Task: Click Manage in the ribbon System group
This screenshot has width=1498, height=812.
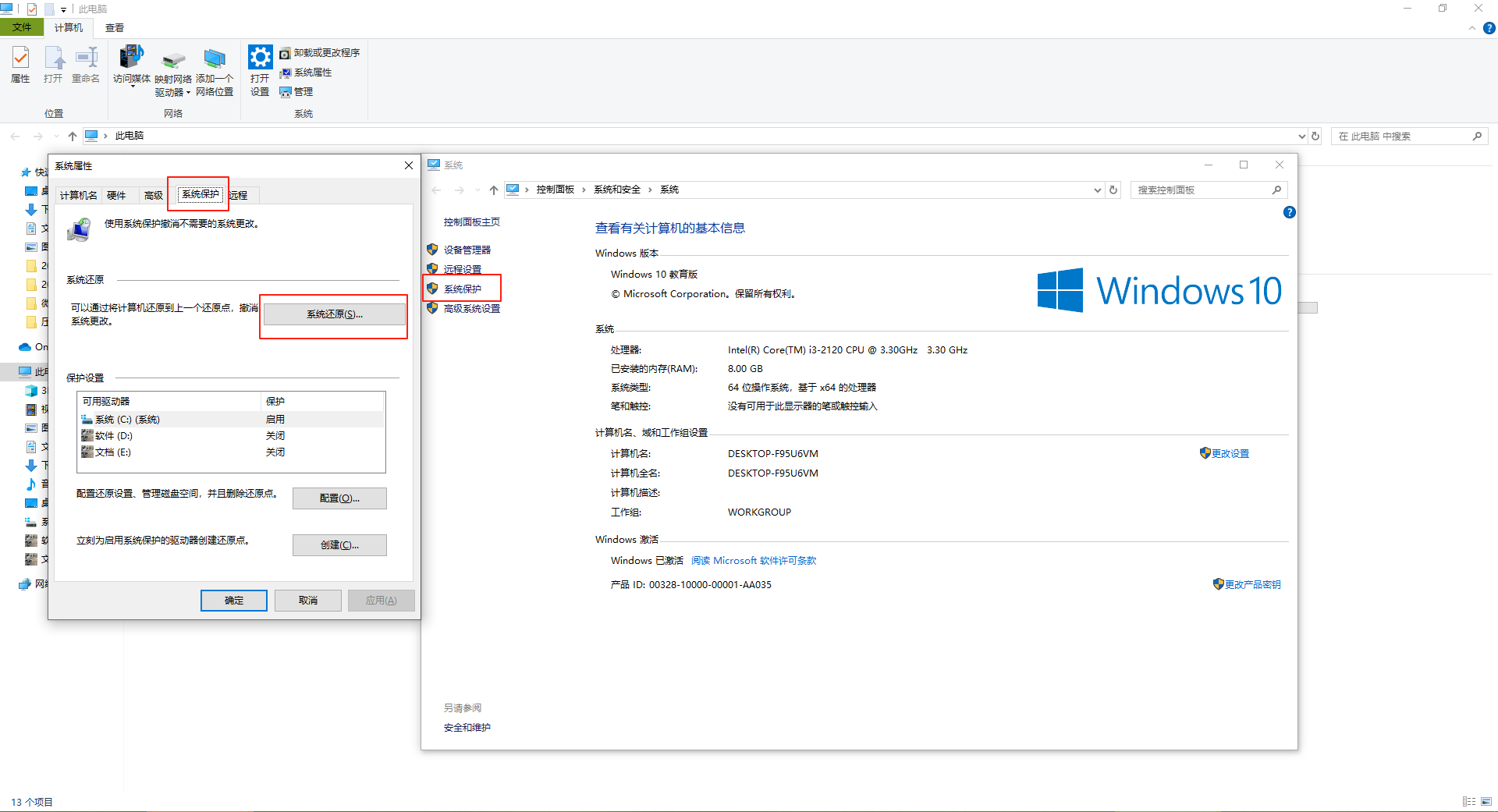Action: click(x=296, y=92)
